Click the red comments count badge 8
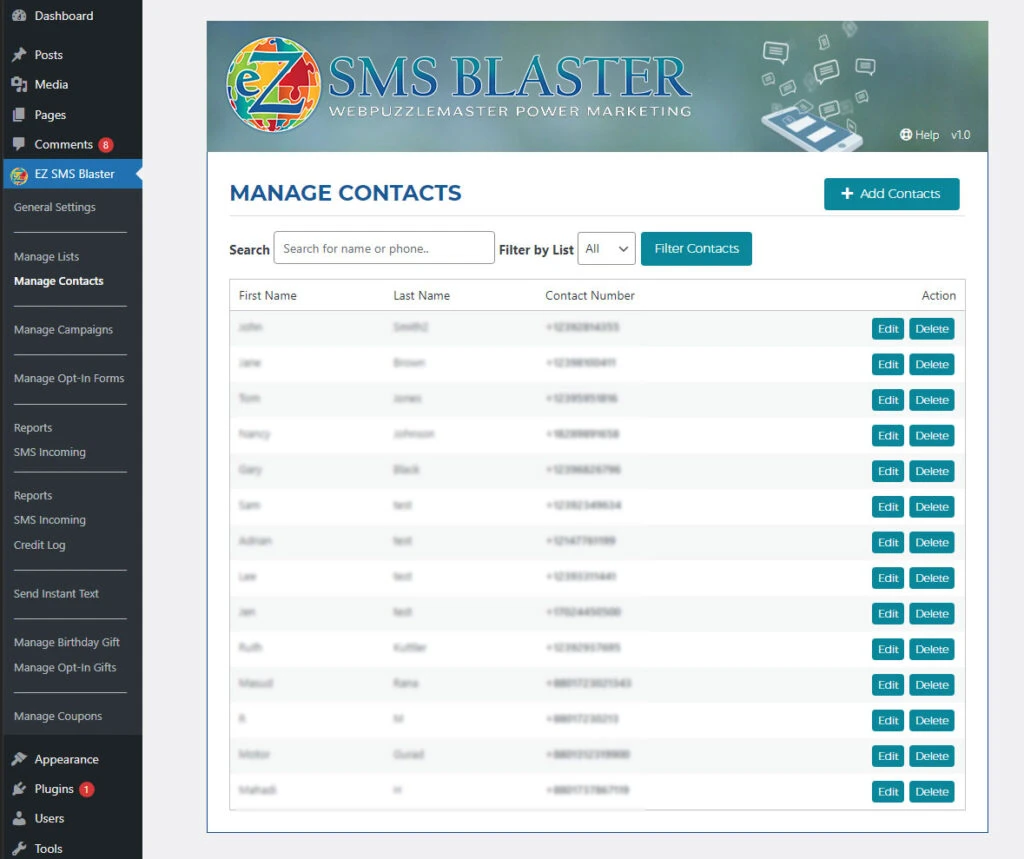The width and height of the screenshot is (1024, 859). pyautogui.click(x=105, y=144)
